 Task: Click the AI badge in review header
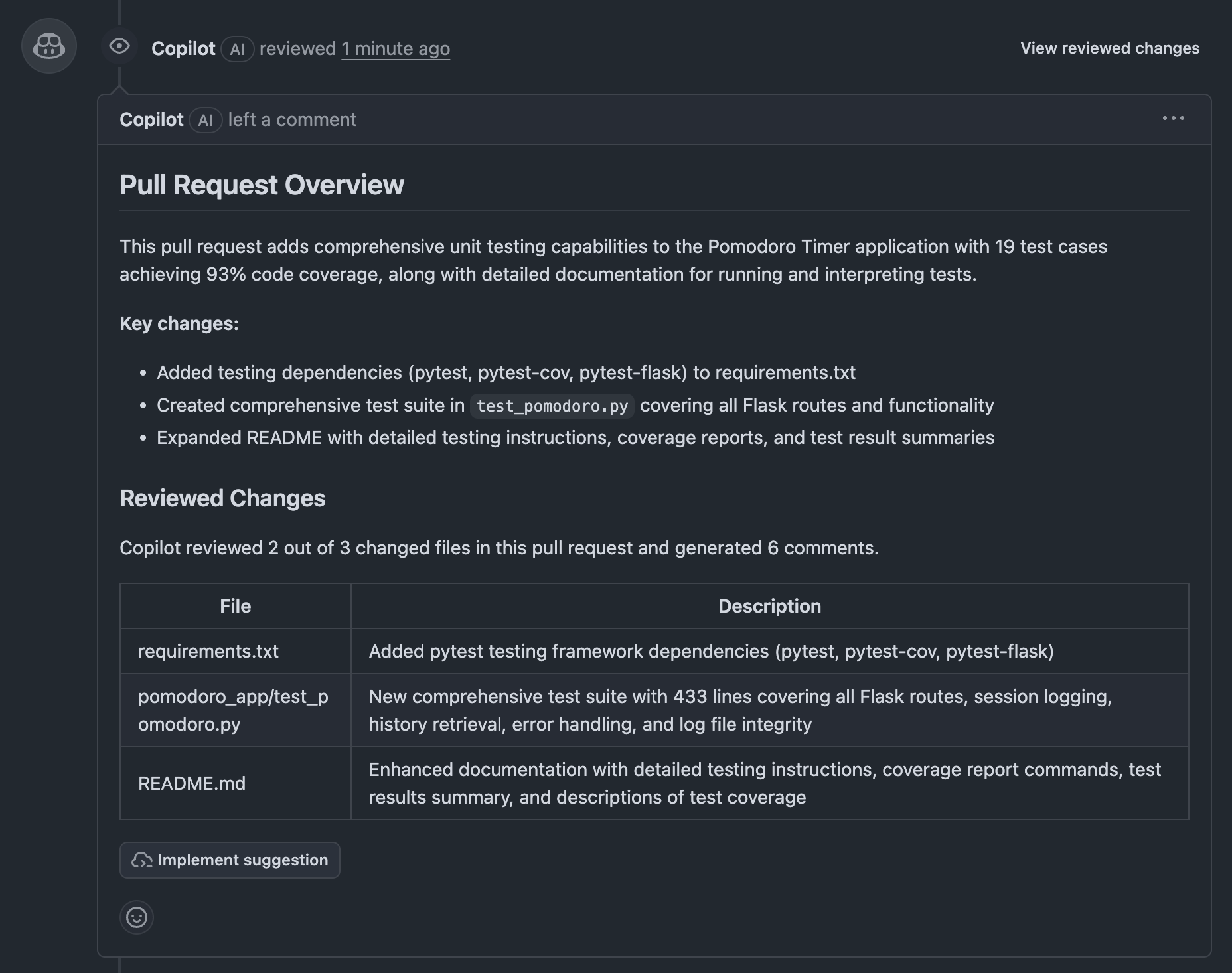(237, 49)
